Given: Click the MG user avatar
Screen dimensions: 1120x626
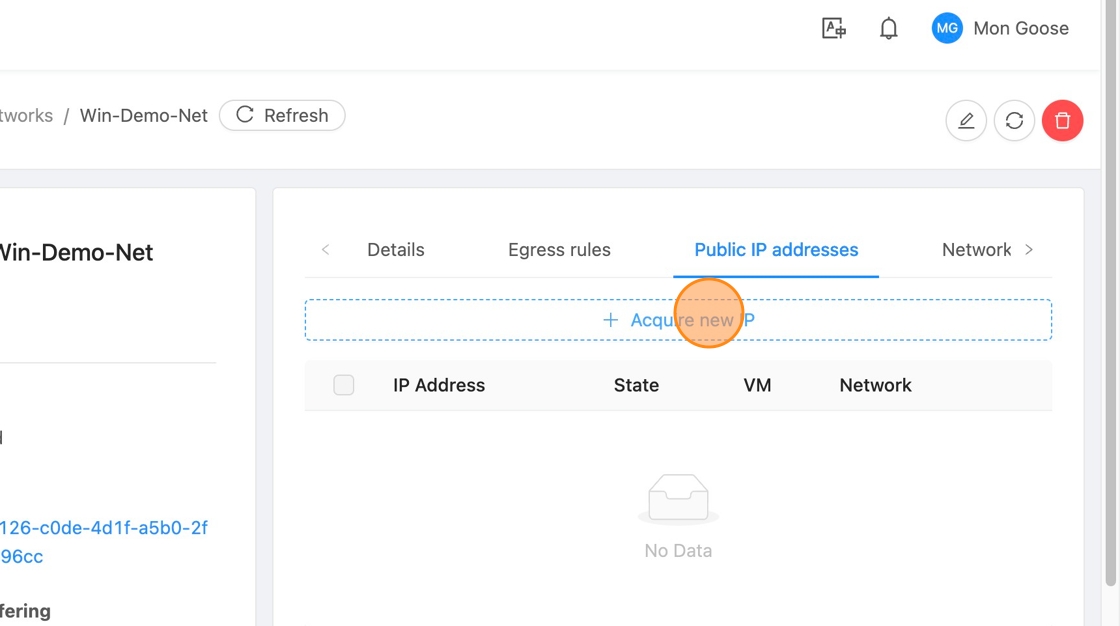Looking at the screenshot, I should [x=946, y=29].
